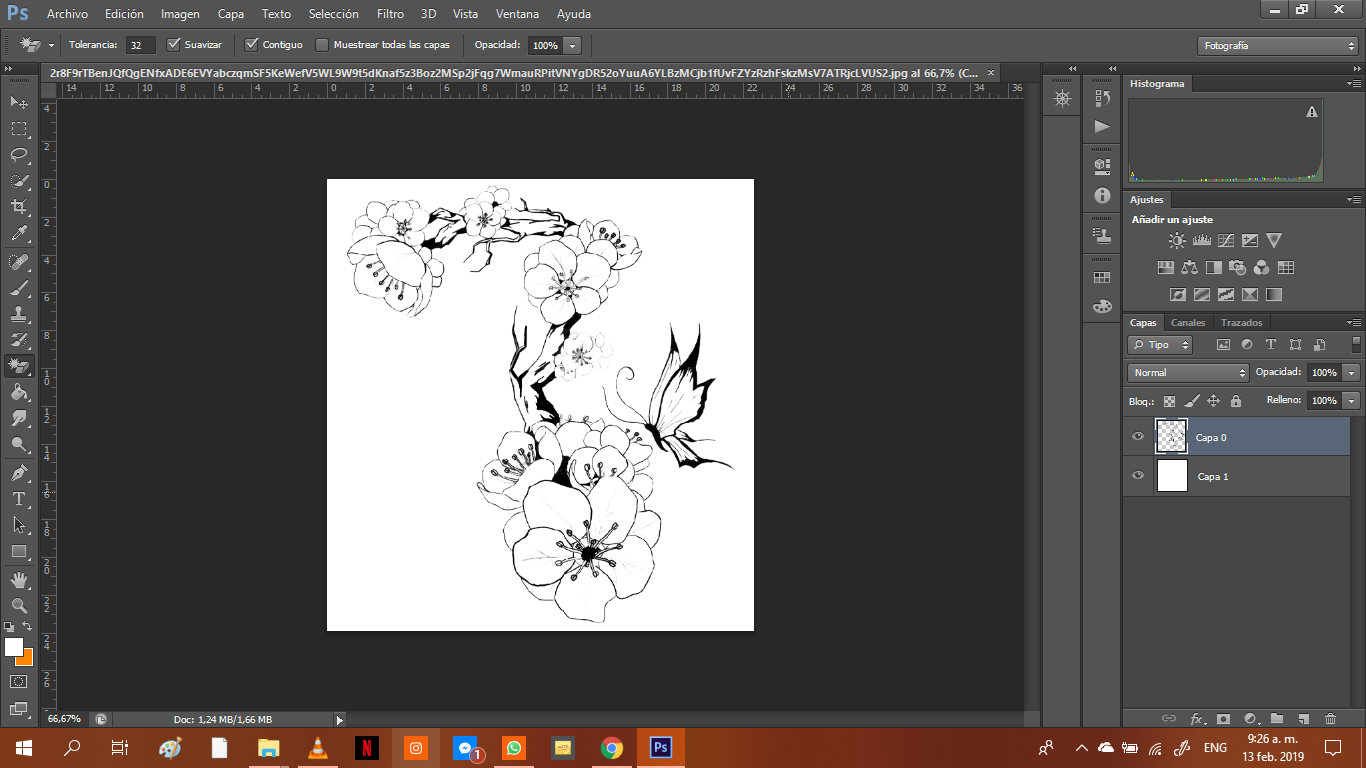Select the Crop tool
1366x768 pixels.
(19, 207)
